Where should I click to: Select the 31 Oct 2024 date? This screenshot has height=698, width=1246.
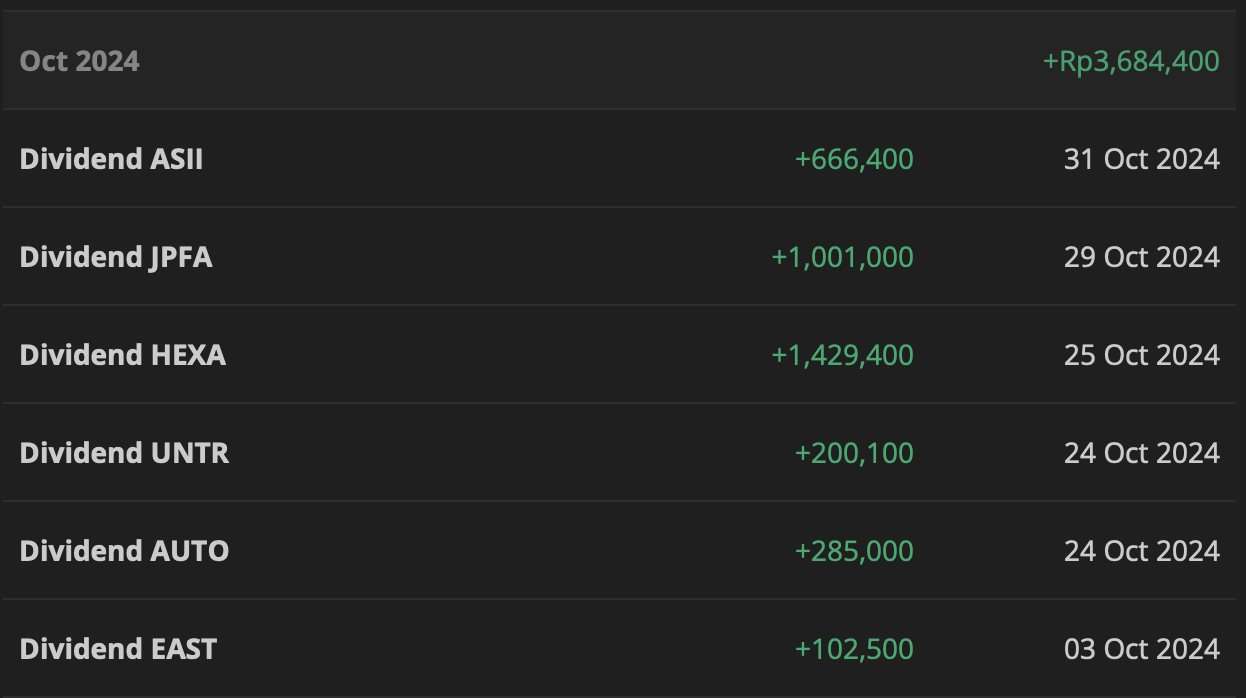(1141, 159)
